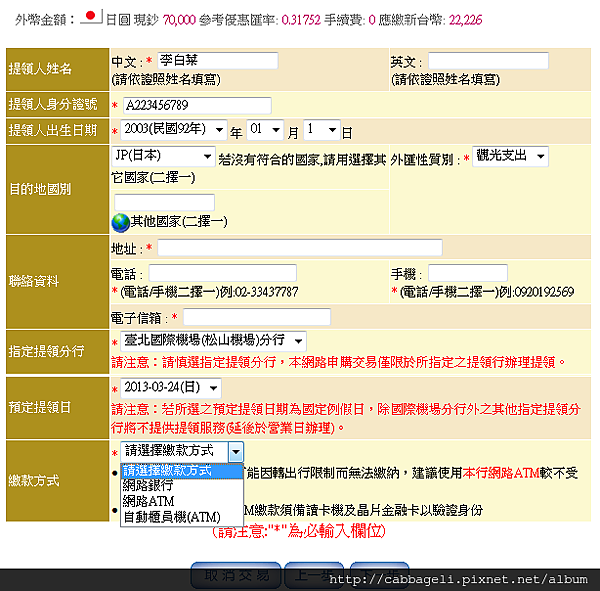Screen dimensions: 600x591
Task: Click the globe icon for other countries
Action: click(x=121, y=223)
